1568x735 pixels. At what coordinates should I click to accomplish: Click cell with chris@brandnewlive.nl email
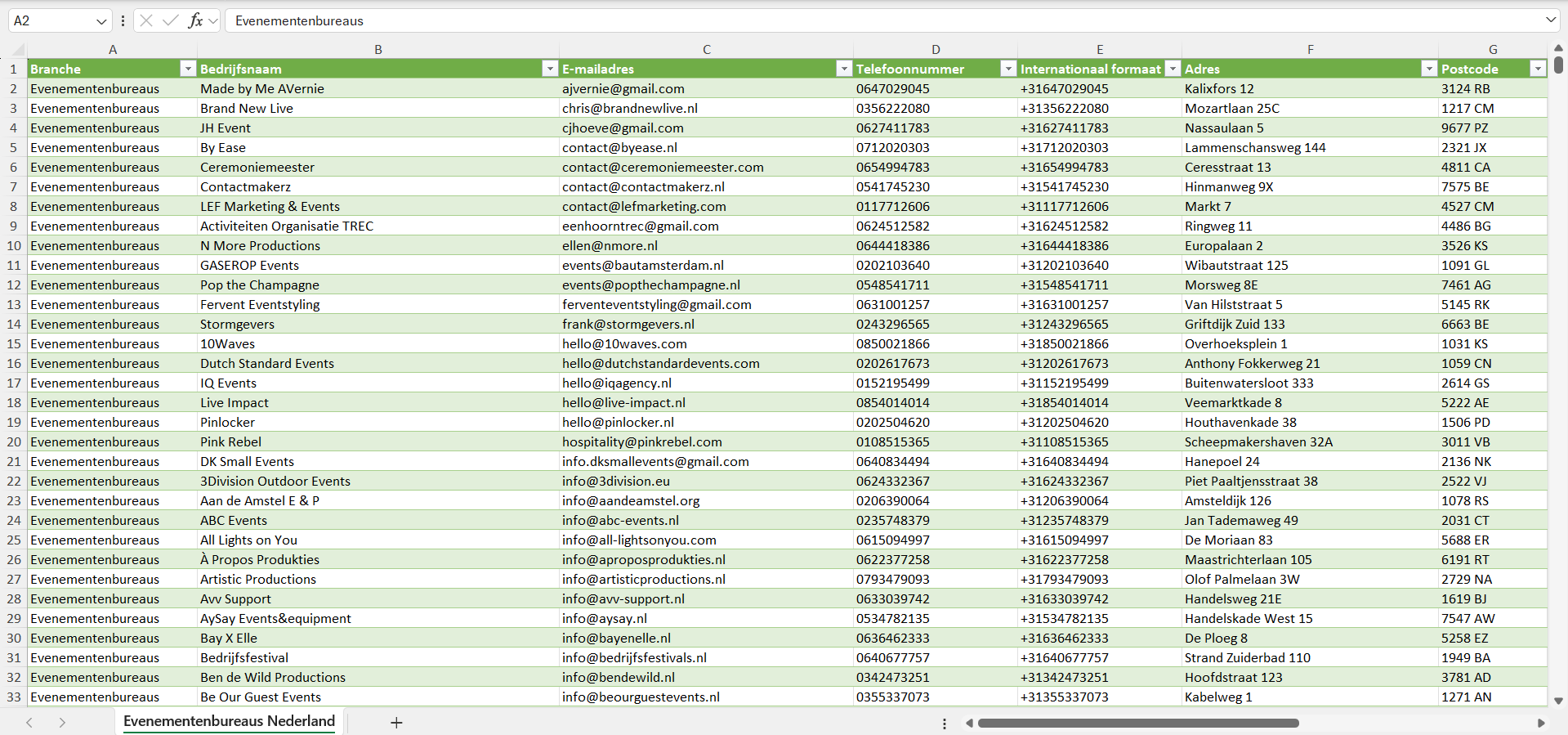pyautogui.click(x=629, y=108)
